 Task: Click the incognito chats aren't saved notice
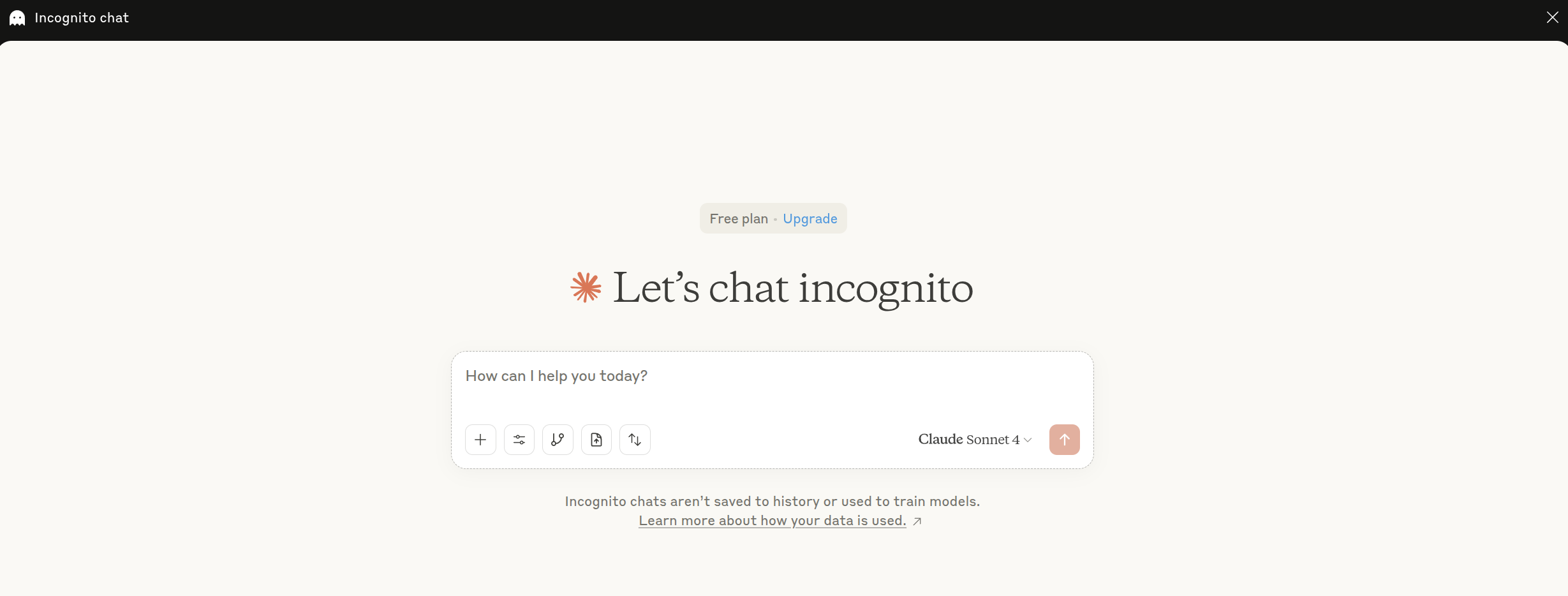click(773, 502)
